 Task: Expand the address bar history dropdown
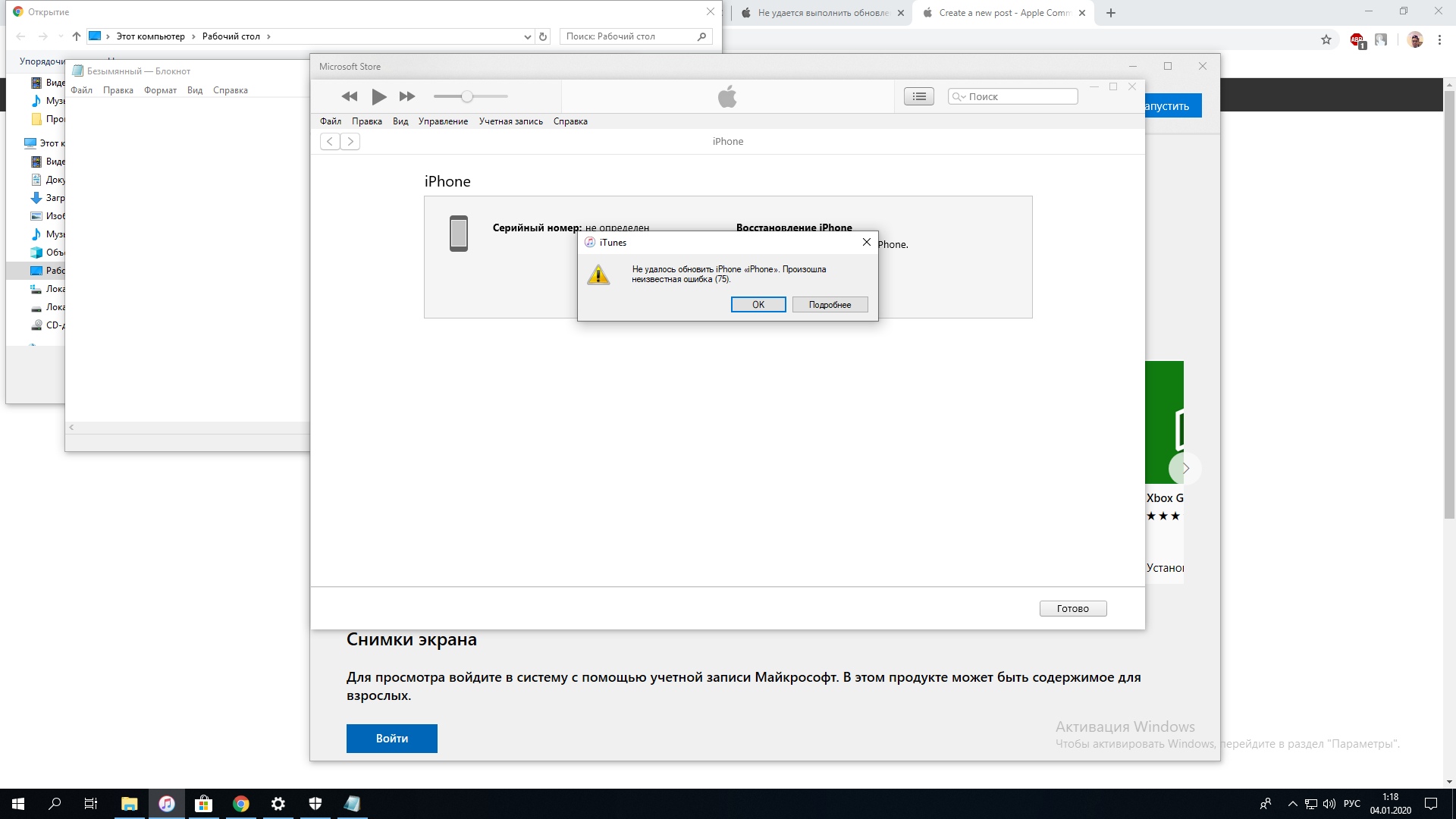(528, 36)
